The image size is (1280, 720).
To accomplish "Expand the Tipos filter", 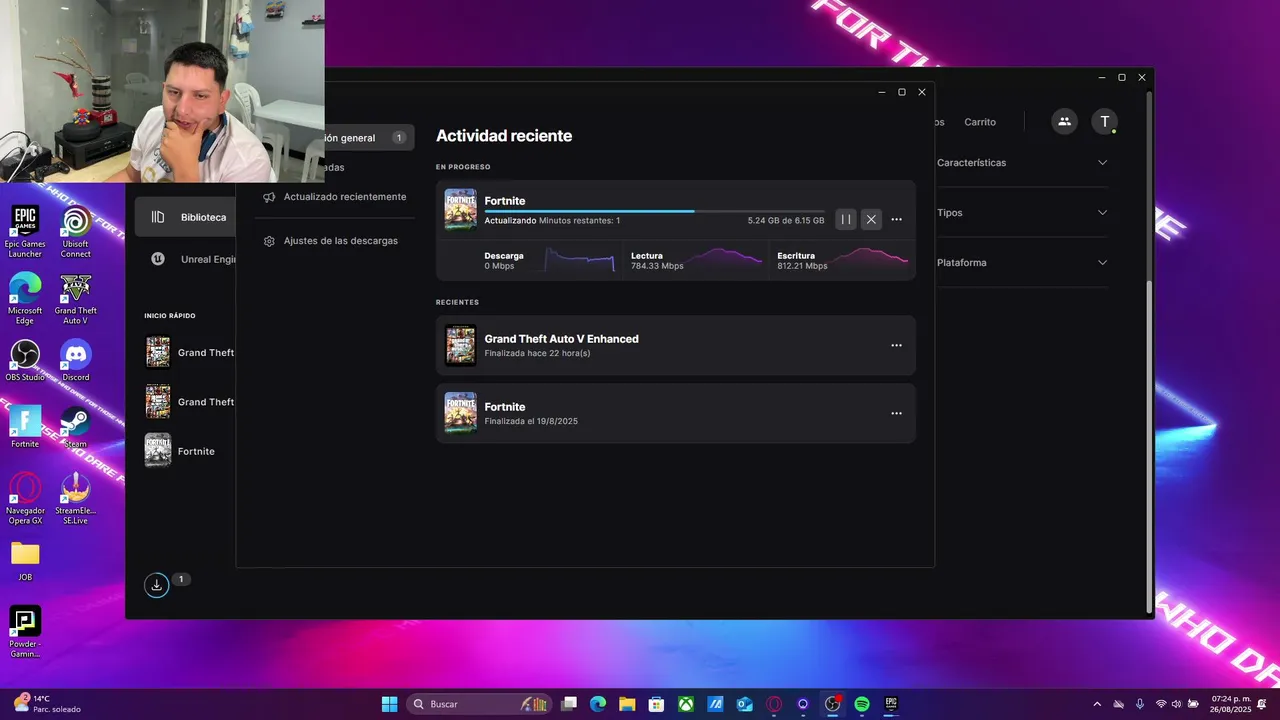I will [1022, 212].
